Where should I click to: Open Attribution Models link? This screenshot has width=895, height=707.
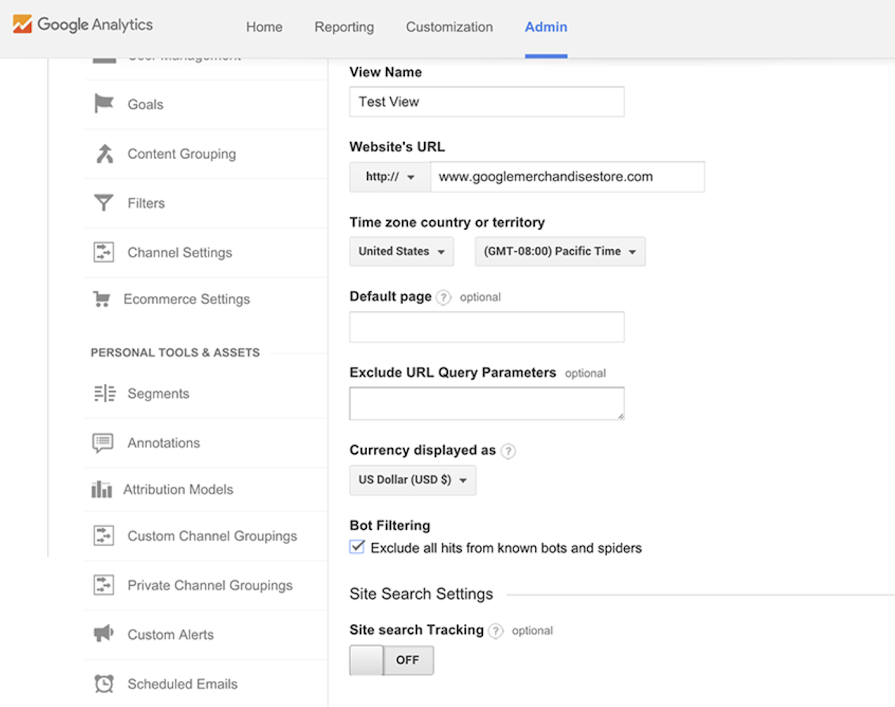click(178, 490)
